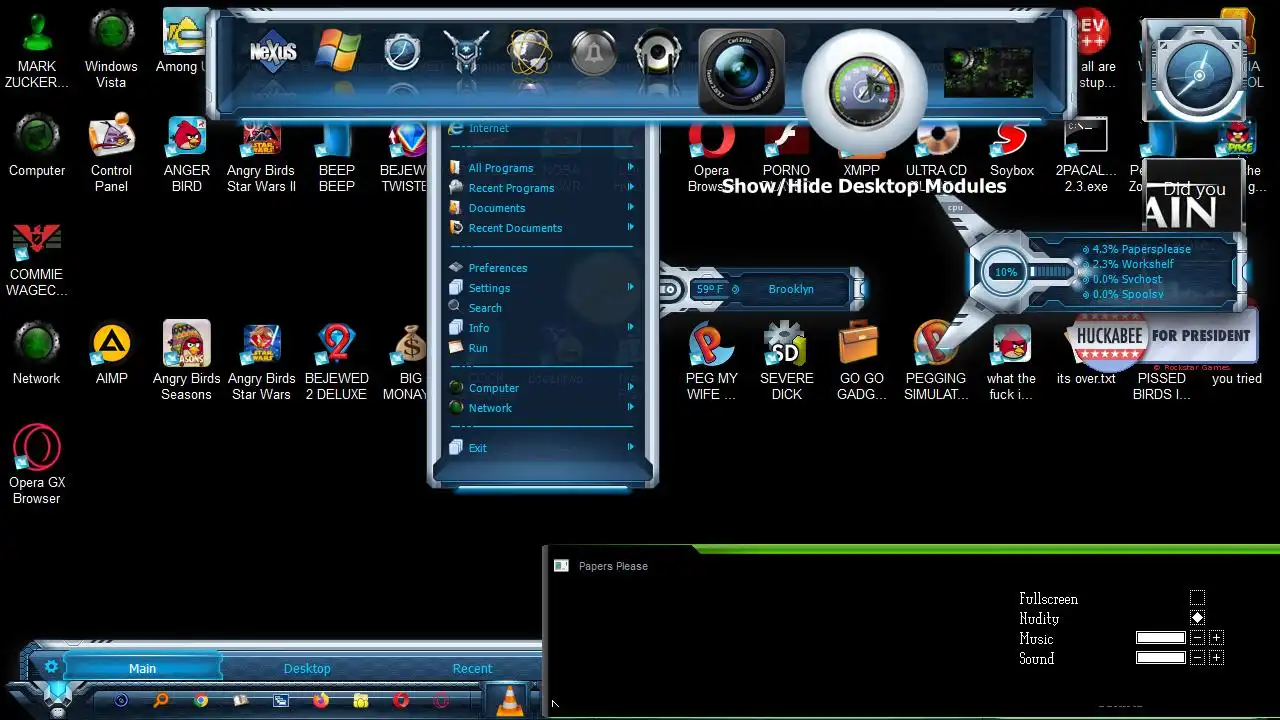Click the yellow folder icon in the taskbar
1280x720 pixels.
[x=361, y=701]
